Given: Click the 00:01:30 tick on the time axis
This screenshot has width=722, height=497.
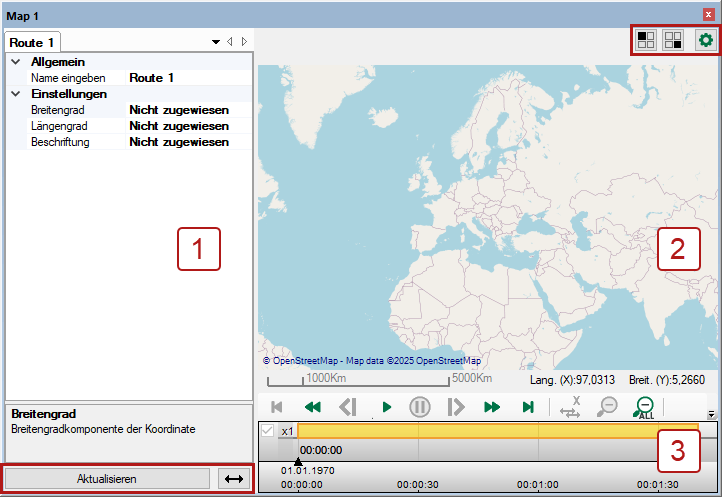Looking at the screenshot, I should 658,485.
